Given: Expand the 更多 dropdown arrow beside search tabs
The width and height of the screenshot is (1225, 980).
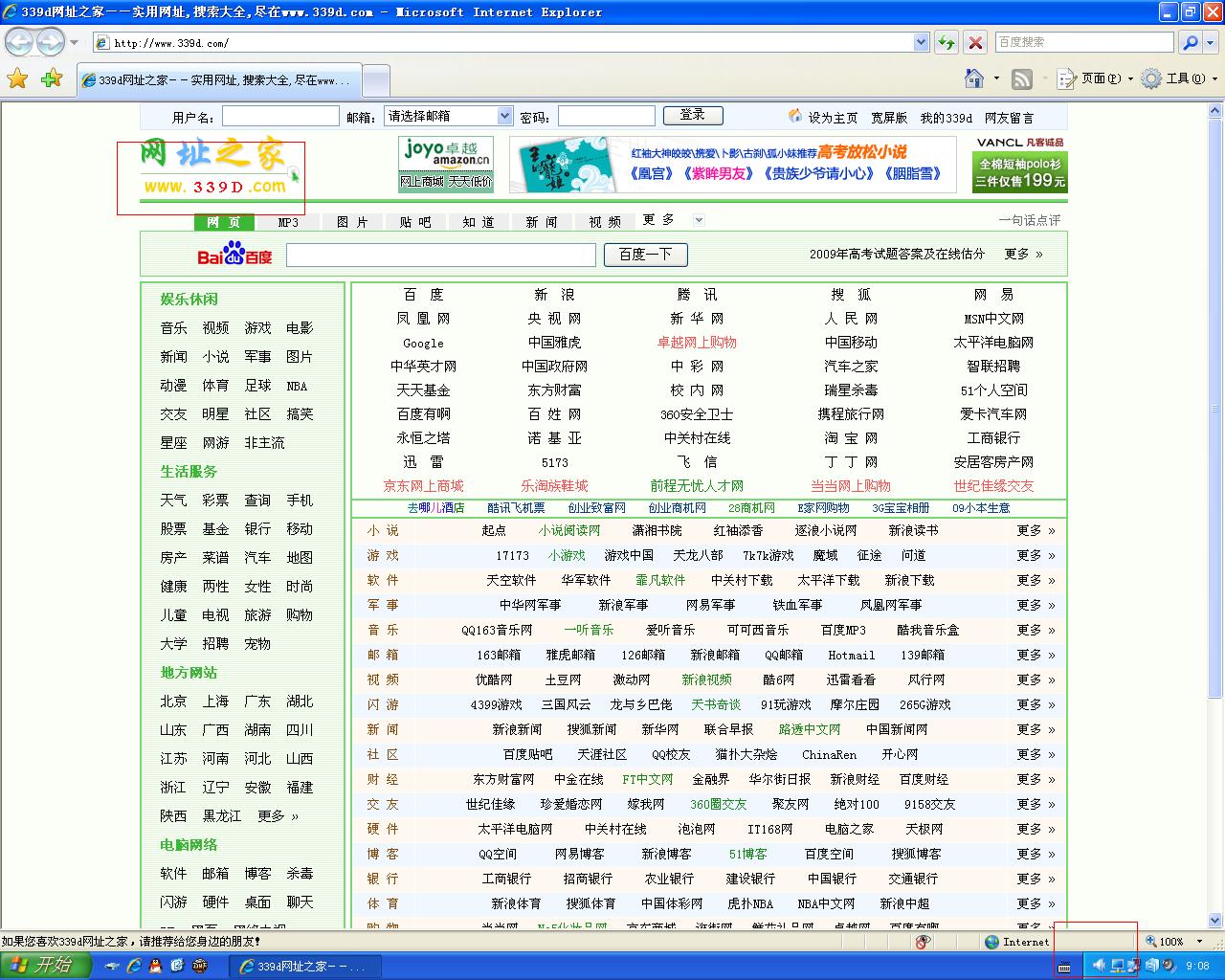Looking at the screenshot, I should pyautogui.click(x=699, y=220).
